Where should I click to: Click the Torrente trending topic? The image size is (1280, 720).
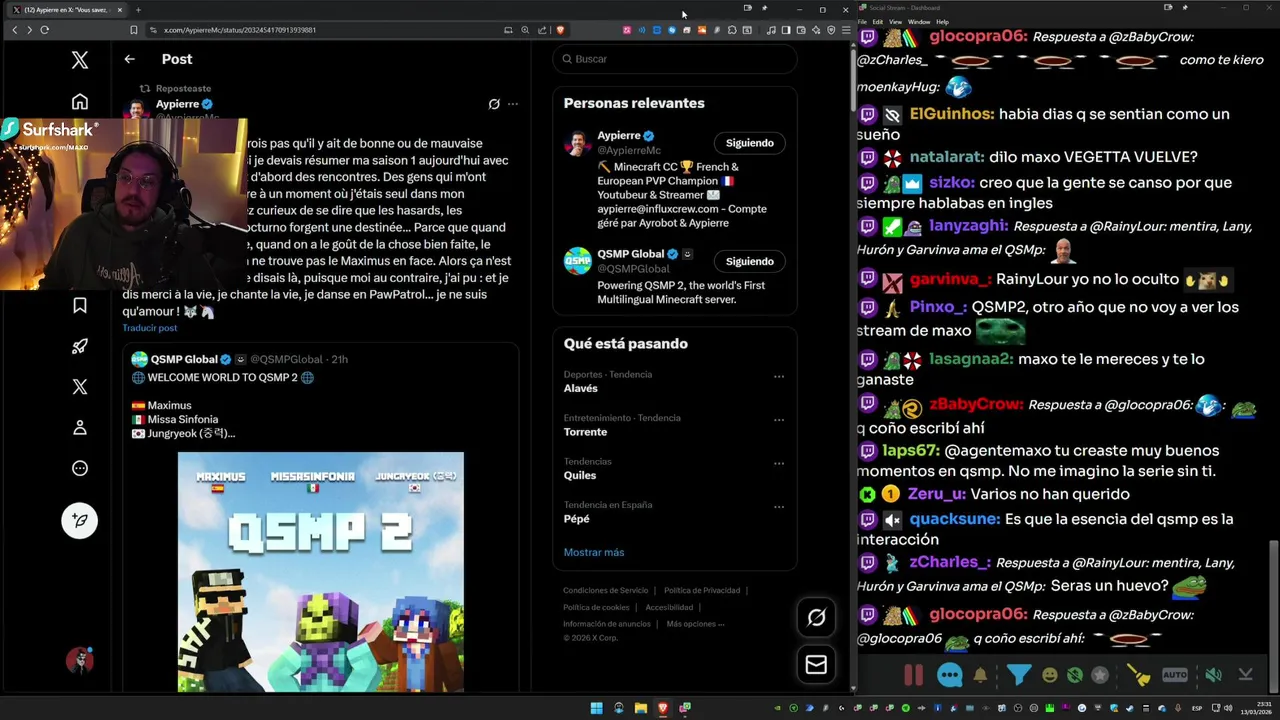[x=585, y=432]
